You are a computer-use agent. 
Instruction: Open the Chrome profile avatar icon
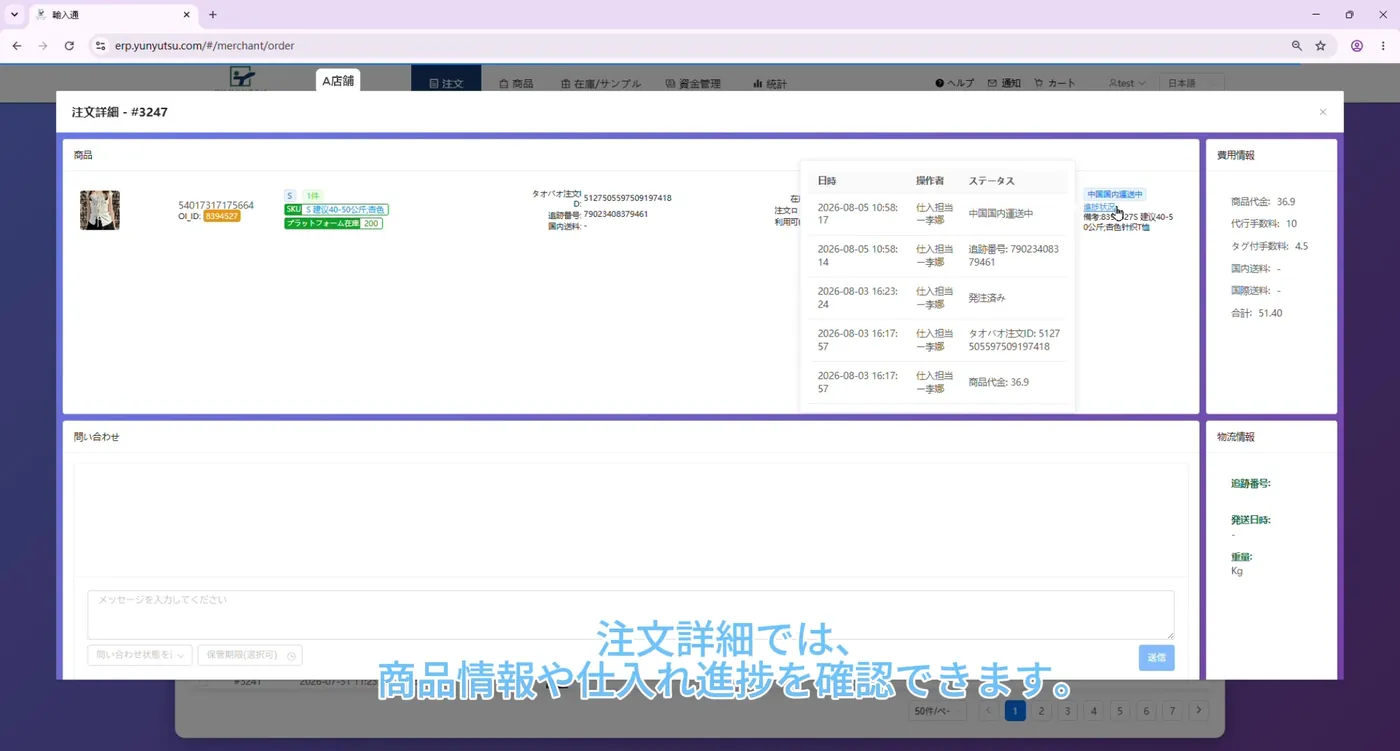(1357, 46)
